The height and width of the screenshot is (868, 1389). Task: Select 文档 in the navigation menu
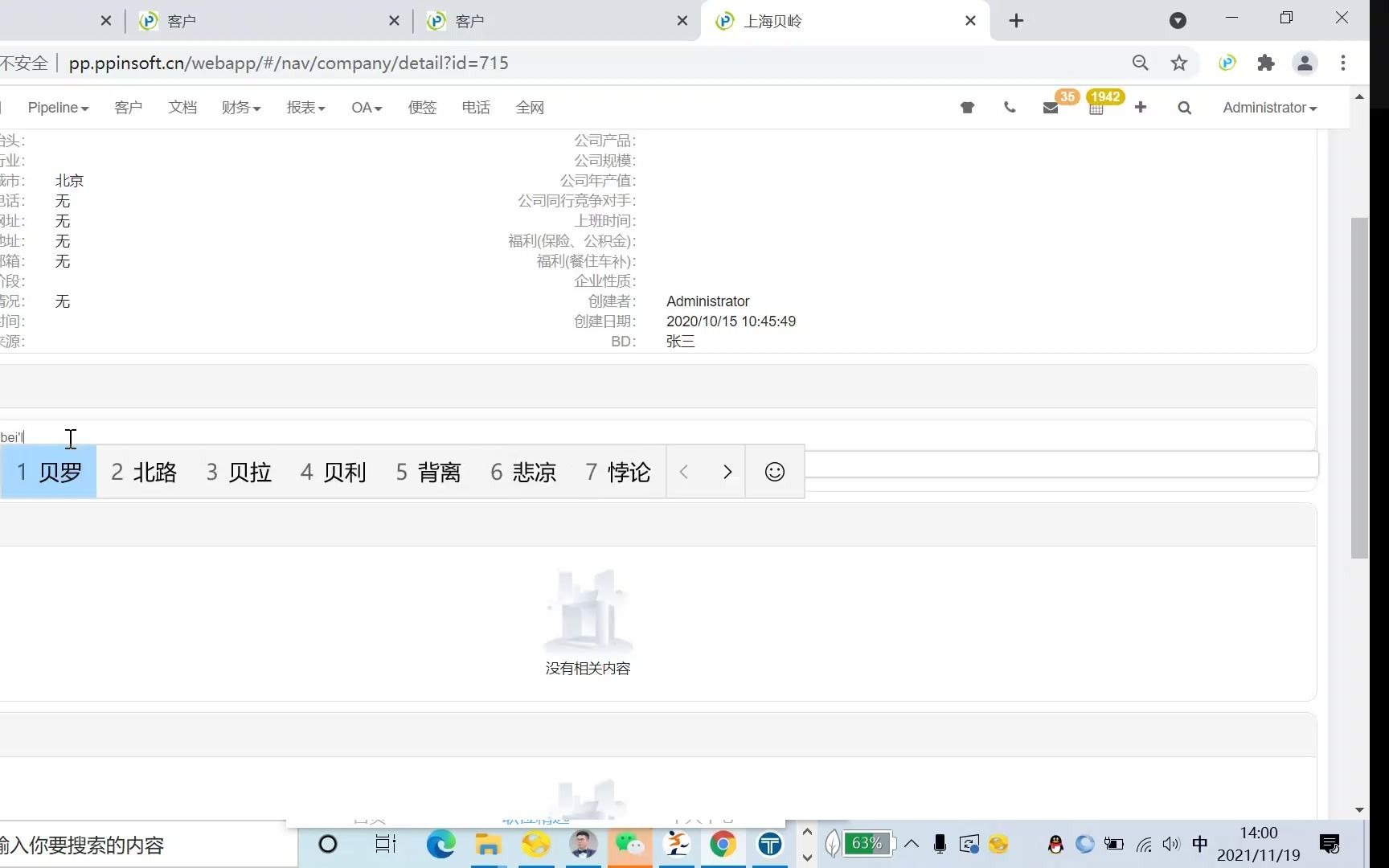coord(182,107)
